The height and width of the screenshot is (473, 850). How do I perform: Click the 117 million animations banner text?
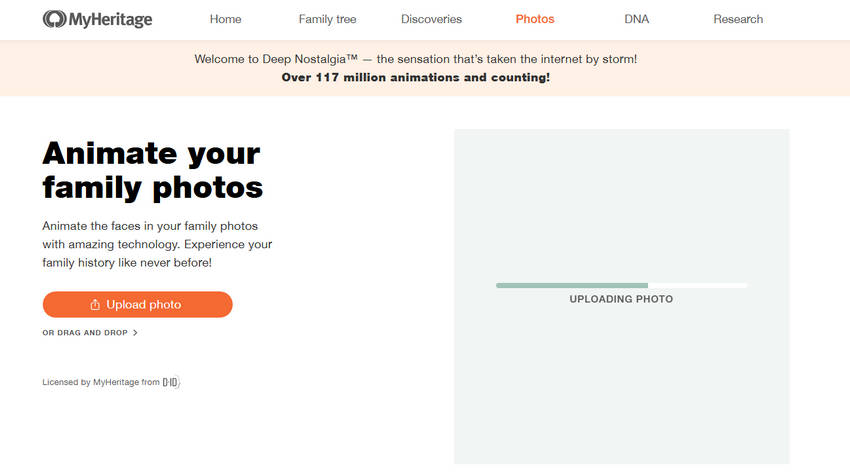pos(416,77)
